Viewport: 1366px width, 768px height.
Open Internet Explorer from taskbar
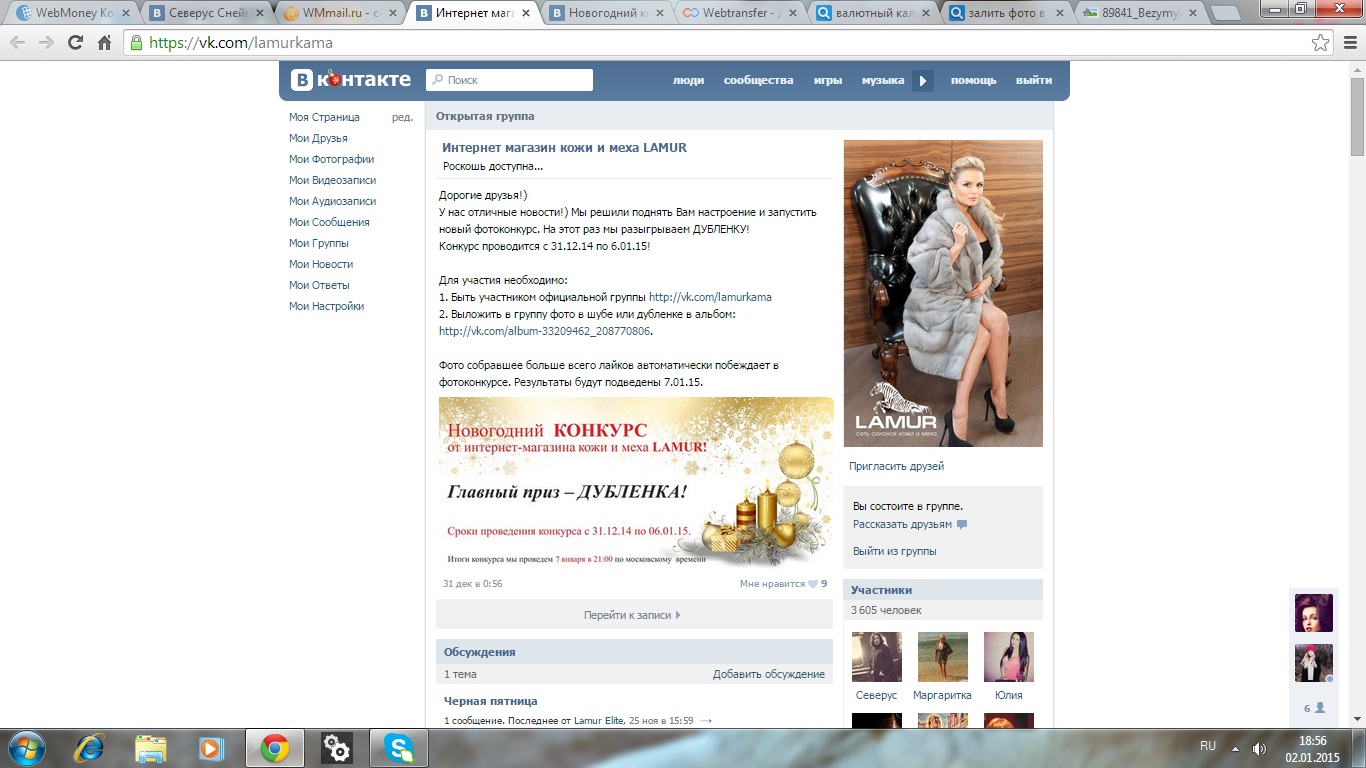[x=90, y=748]
